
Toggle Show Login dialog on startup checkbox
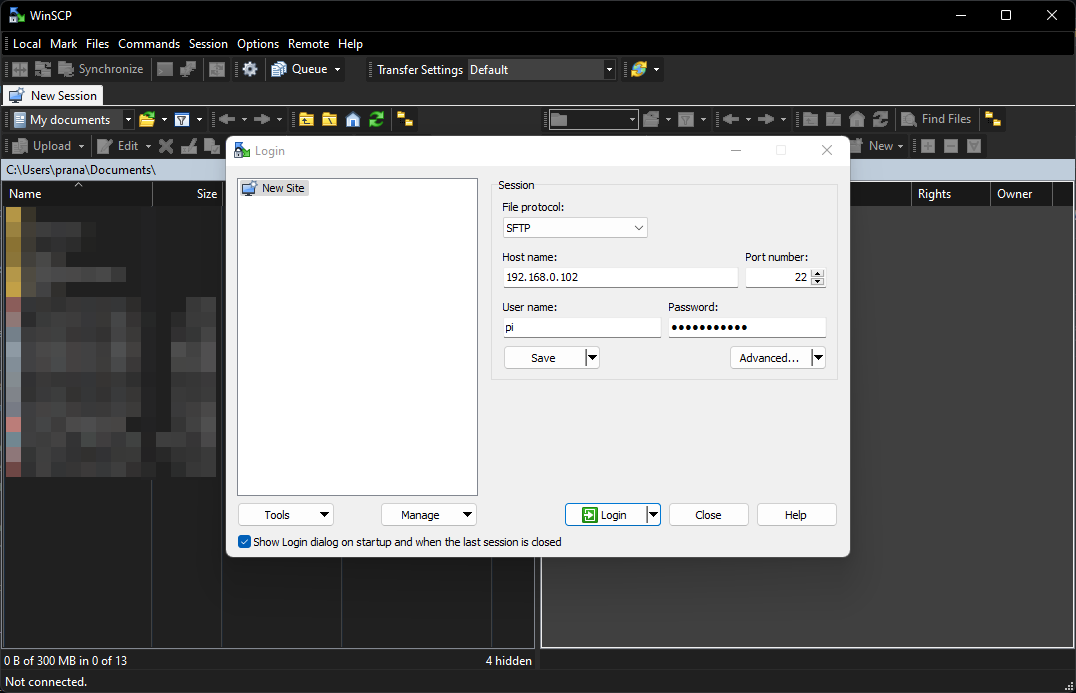244,542
